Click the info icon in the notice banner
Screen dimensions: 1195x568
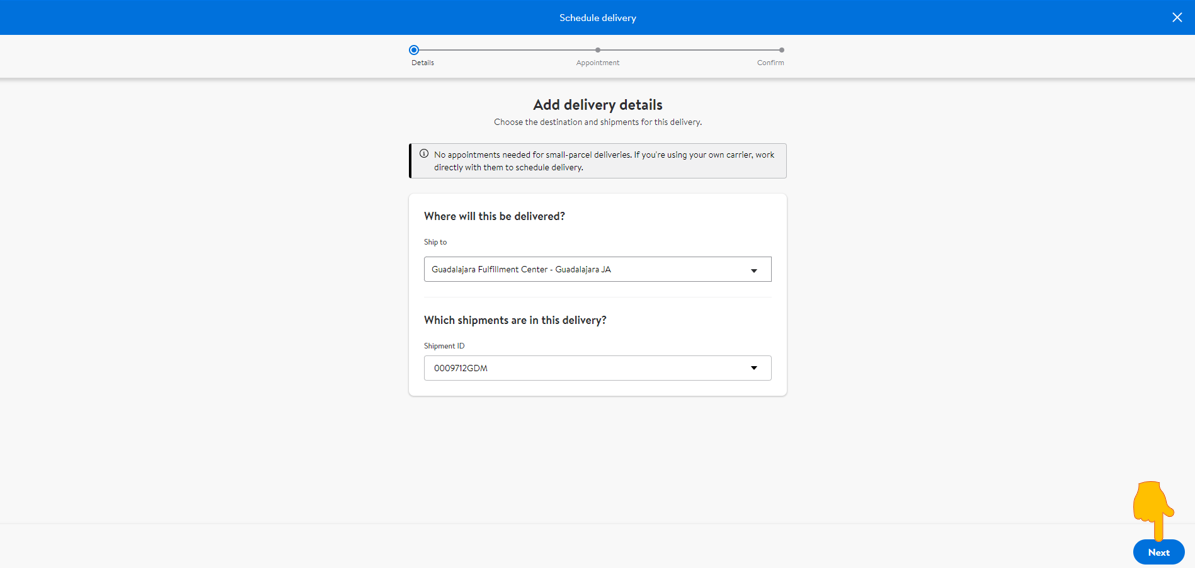click(x=424, y=153)
